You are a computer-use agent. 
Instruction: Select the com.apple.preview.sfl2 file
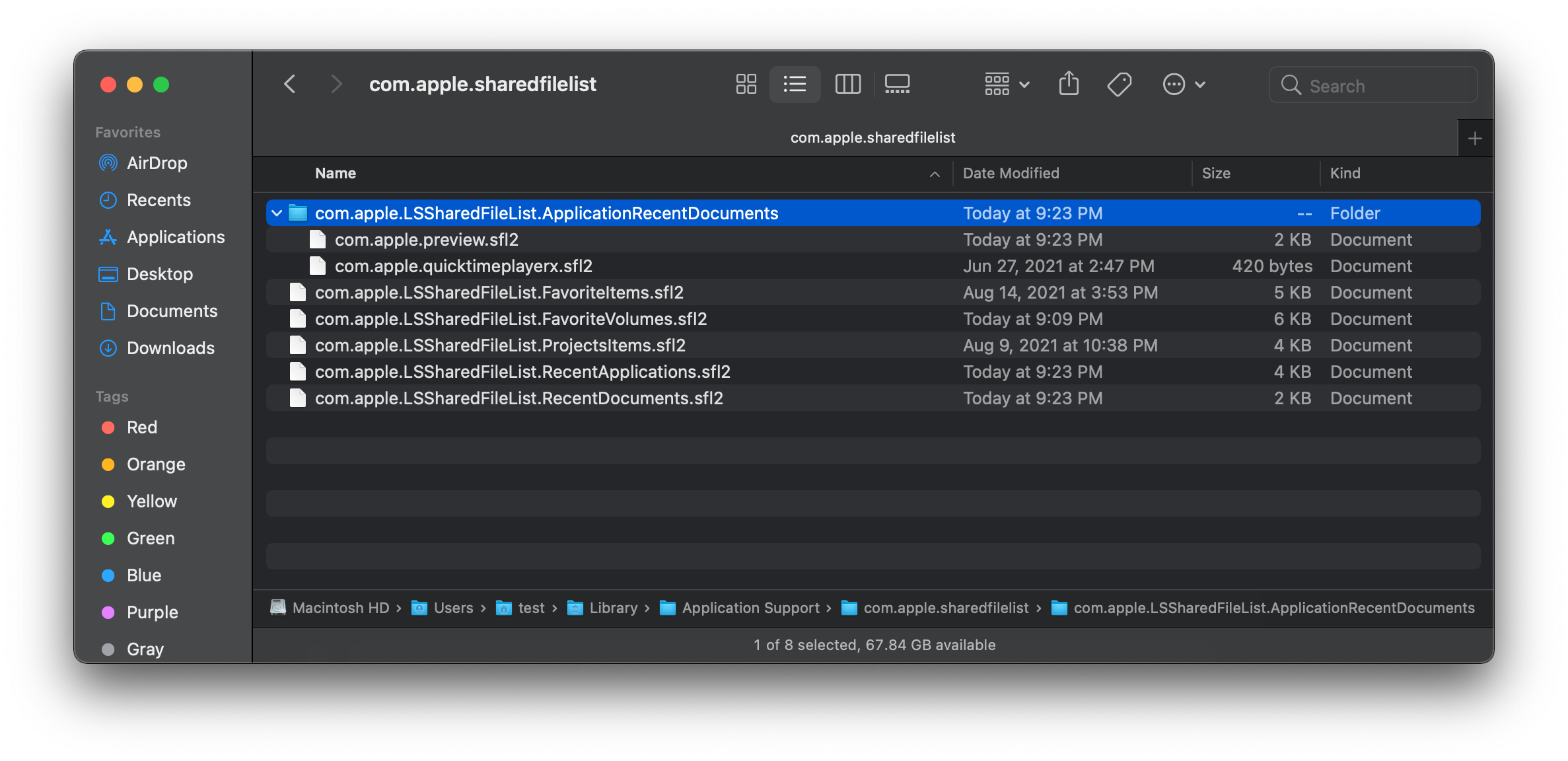(426, 240)
